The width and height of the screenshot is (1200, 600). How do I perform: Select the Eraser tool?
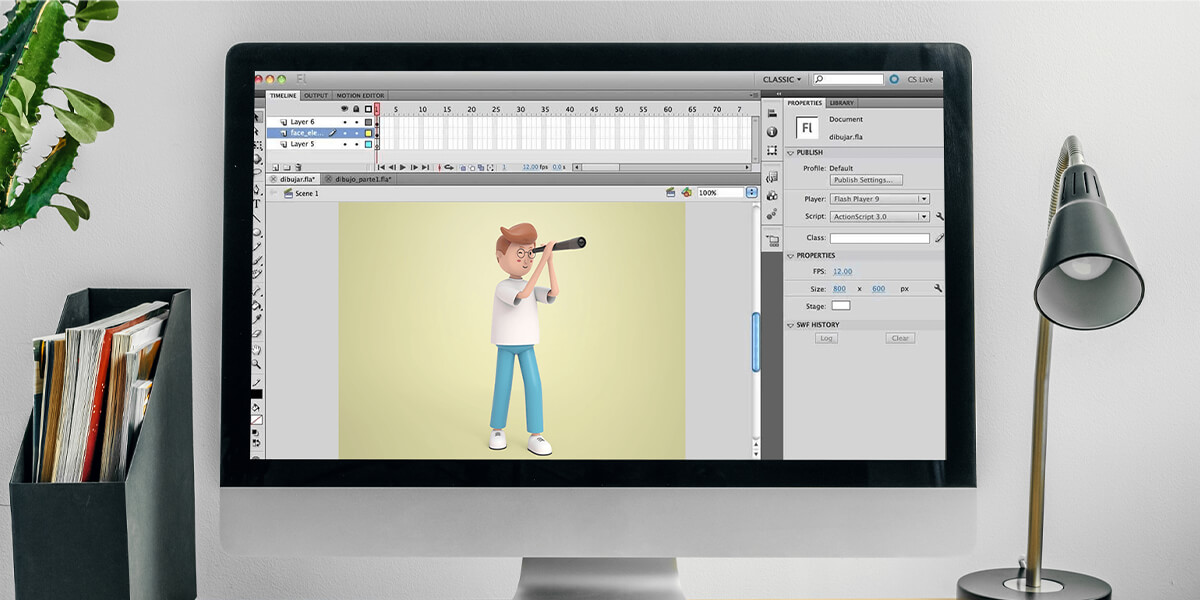(257, 334)
